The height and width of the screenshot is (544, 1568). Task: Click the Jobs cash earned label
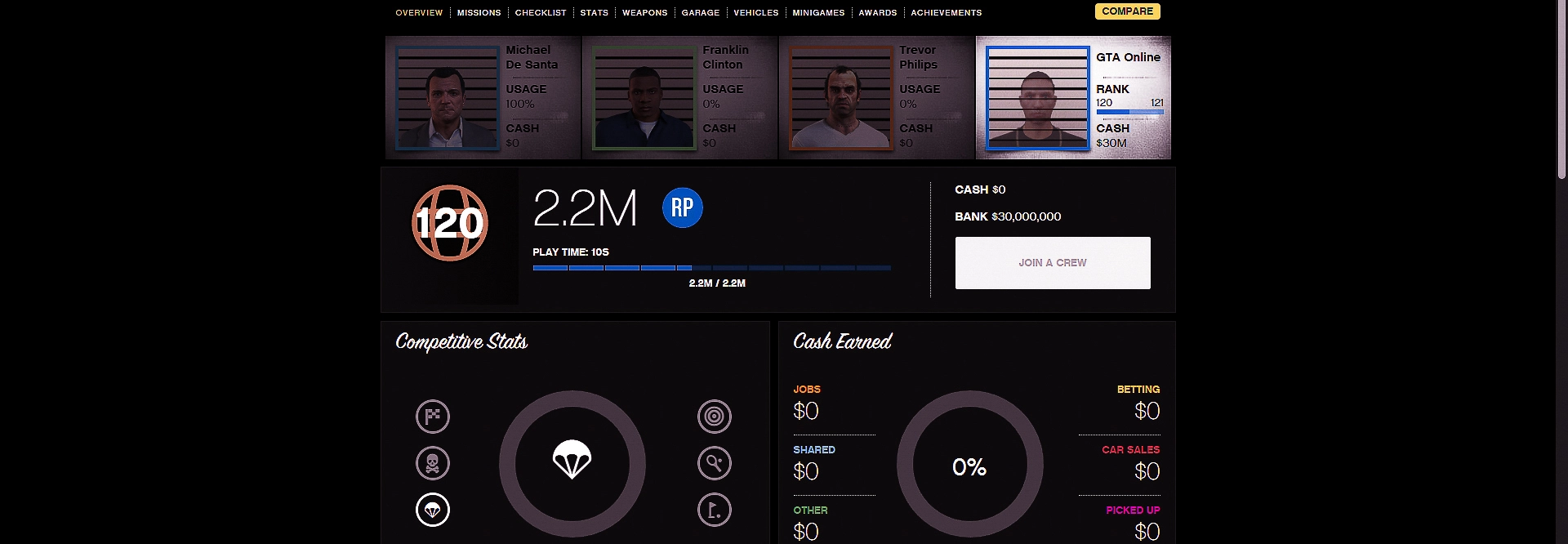(x=807, y=390)
